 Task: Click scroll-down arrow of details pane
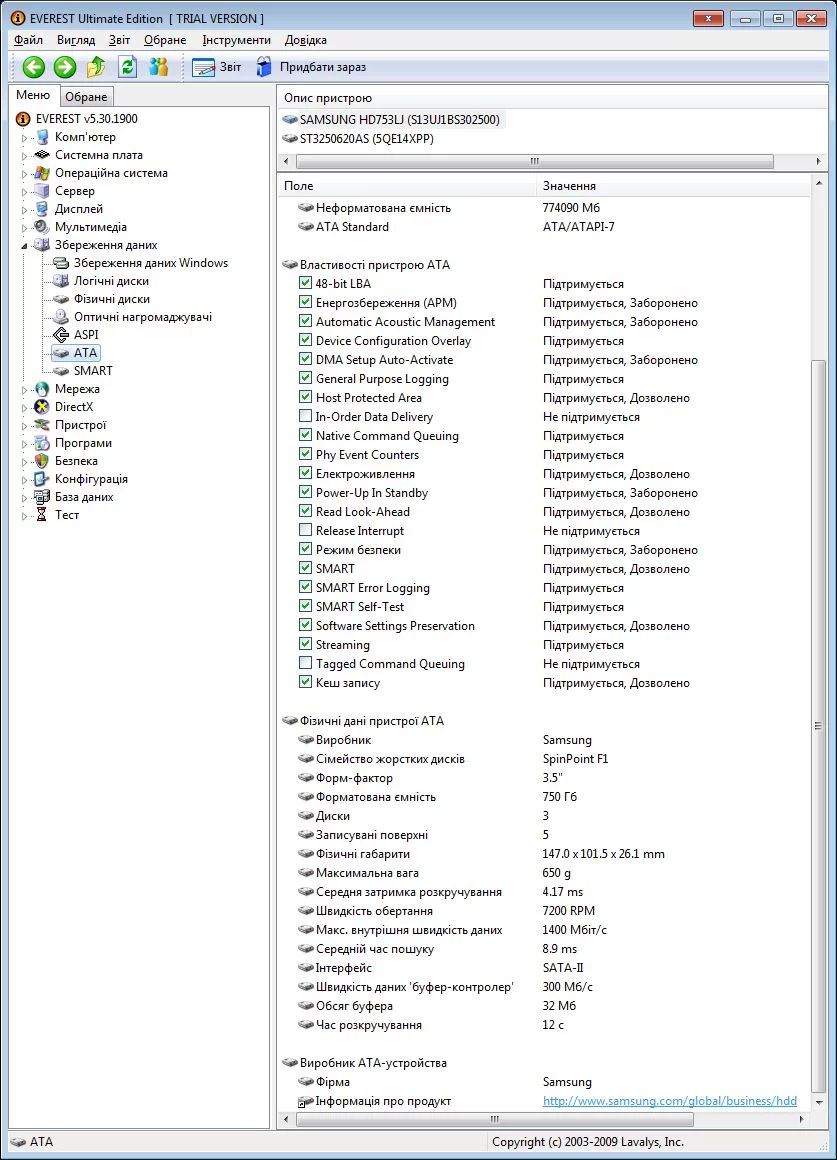click(x=818, y=1102)
